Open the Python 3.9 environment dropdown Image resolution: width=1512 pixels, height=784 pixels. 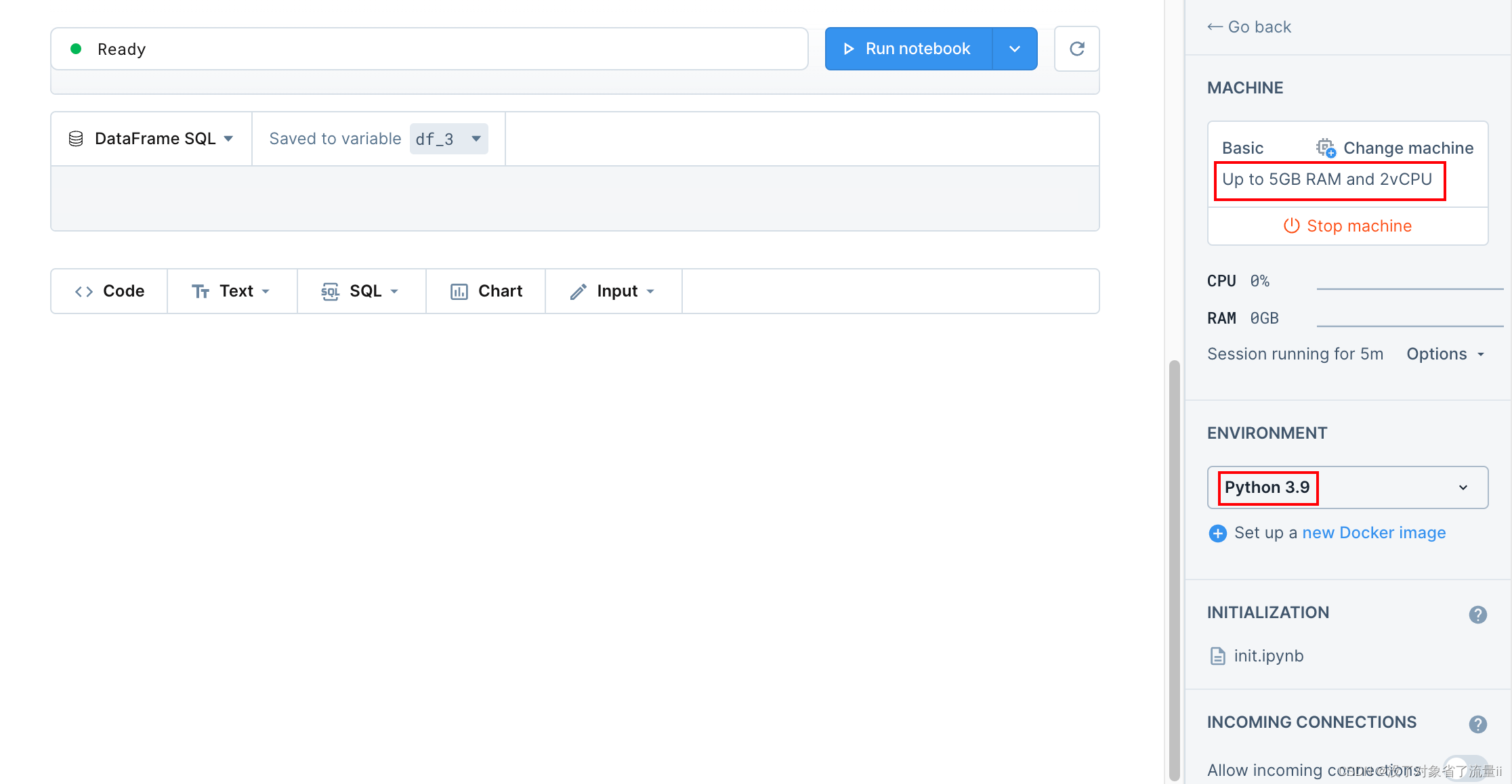(1463, 487)
